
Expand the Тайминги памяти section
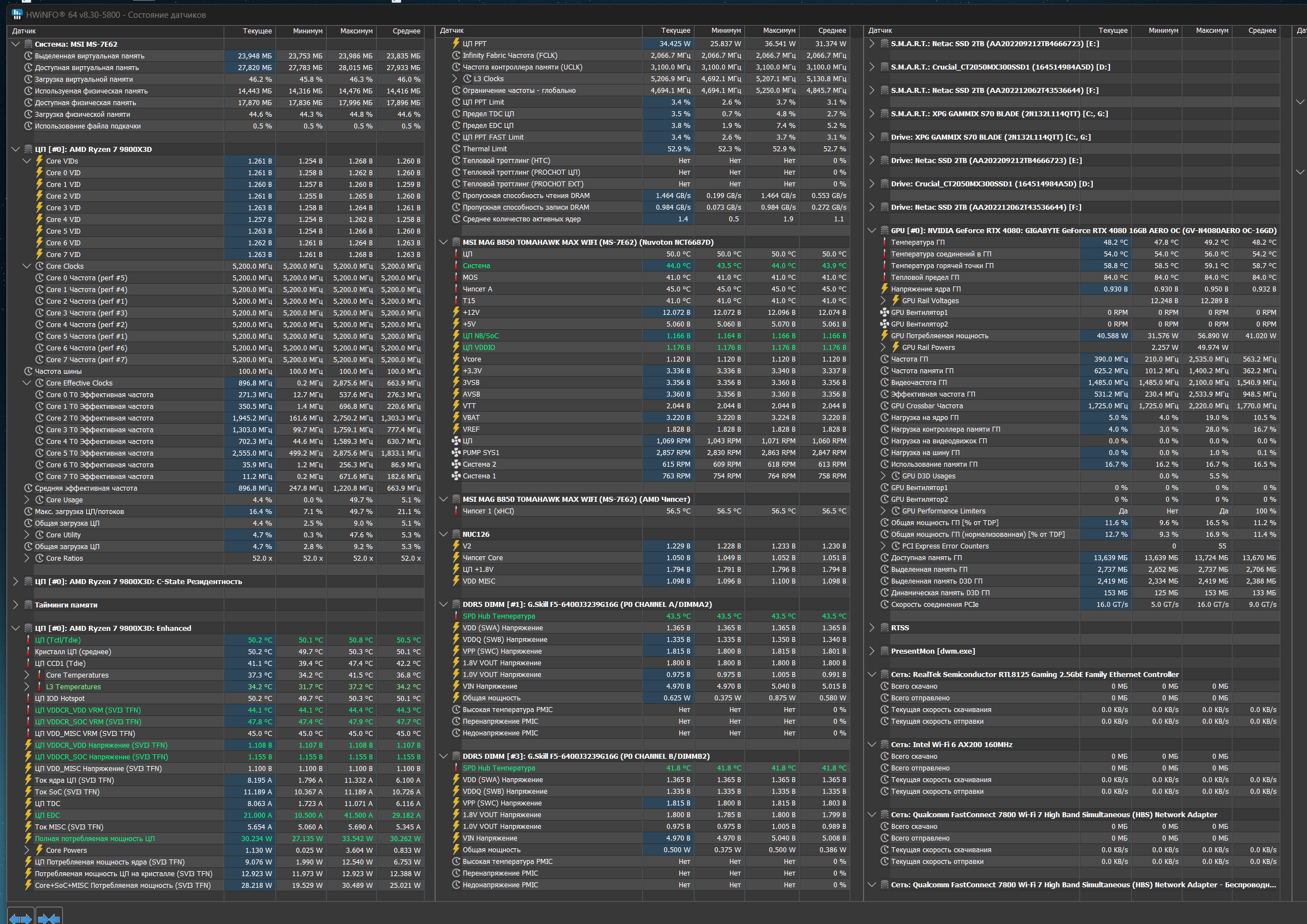click(x=16, y=605)
